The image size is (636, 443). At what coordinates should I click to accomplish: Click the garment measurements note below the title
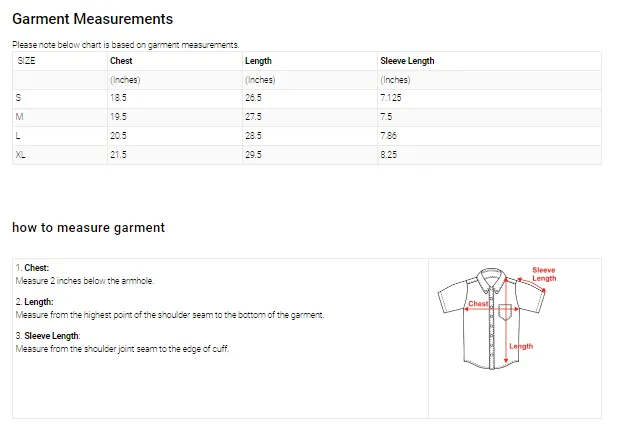click(126, 45)
